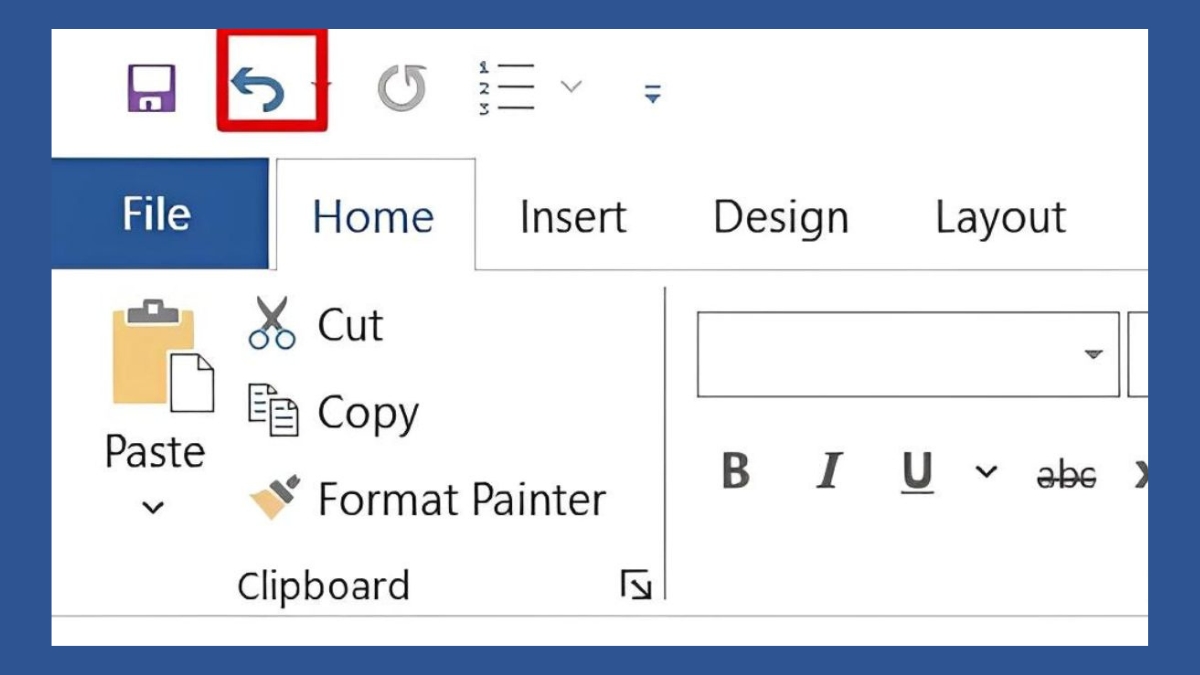This screenshot has width=1200, height=675.
Task: Open the Clipboard dialog launcher
Action: tap(636, 585)
